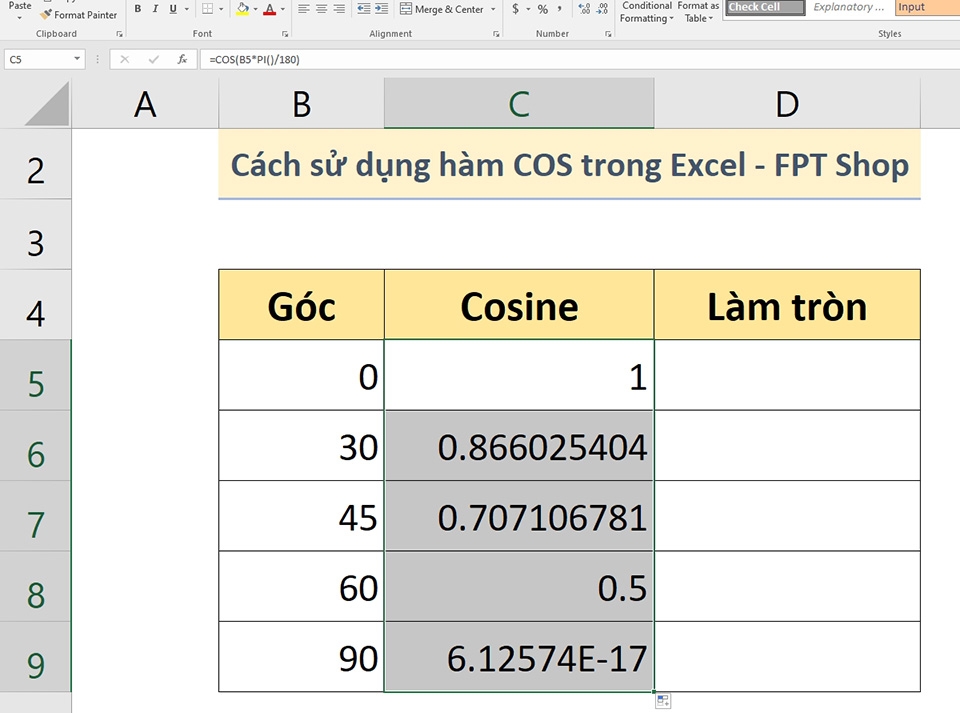Open the font color dropdown arrow

(282, 8)
